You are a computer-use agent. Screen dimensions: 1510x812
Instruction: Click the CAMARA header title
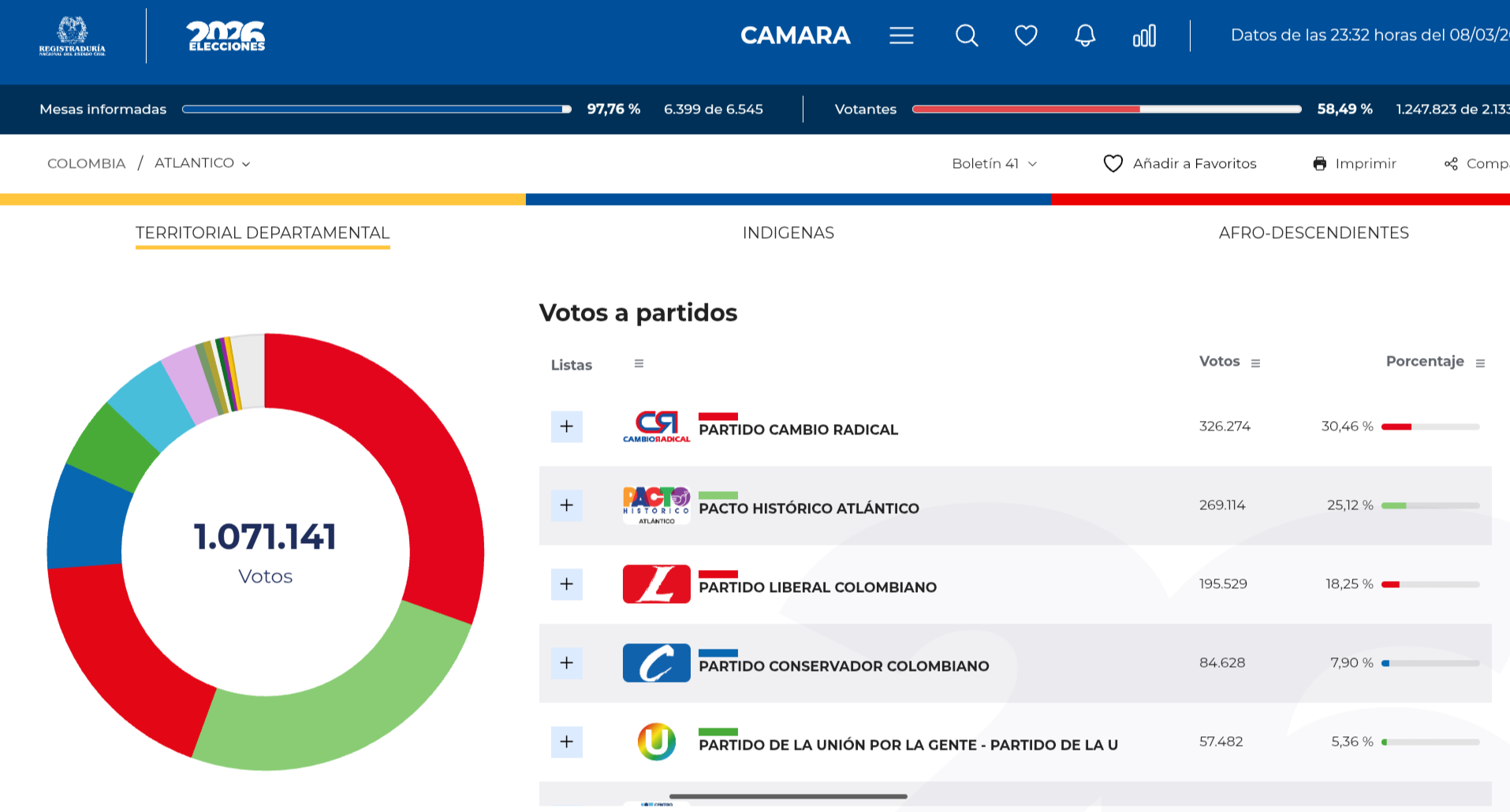click(x=795, y=35)
